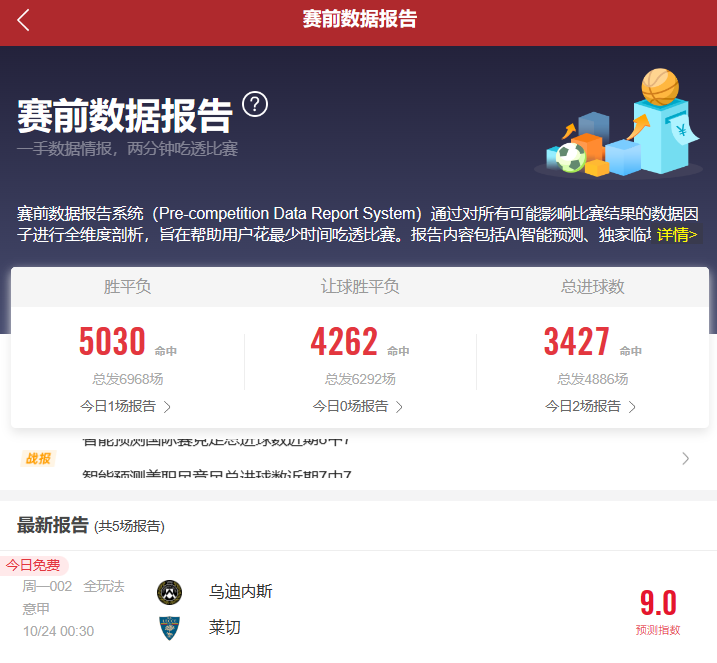Click 总发4886场 text
Viewport: 717px width, 663px height.
coord(593,379)
